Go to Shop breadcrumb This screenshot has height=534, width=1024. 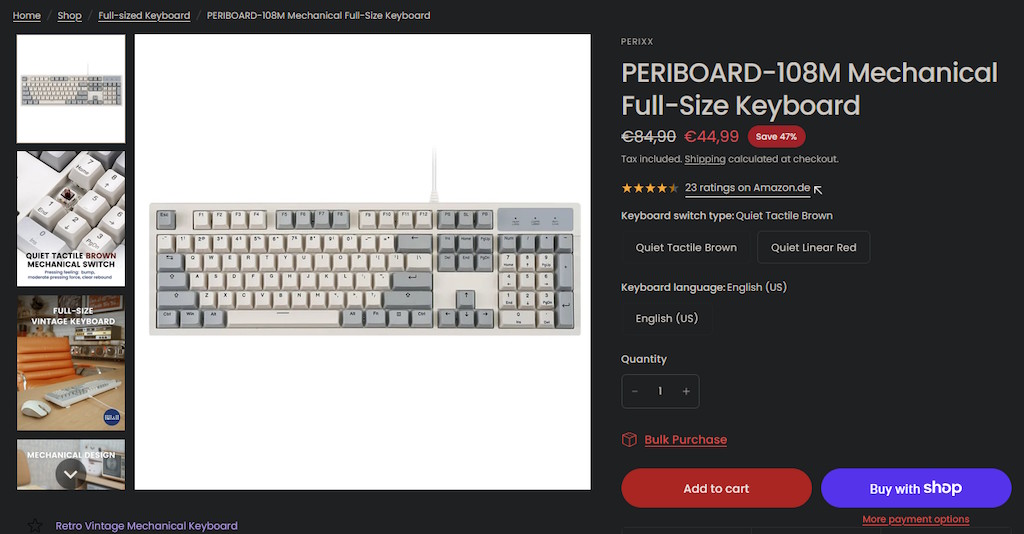click(x=69, y=15)
